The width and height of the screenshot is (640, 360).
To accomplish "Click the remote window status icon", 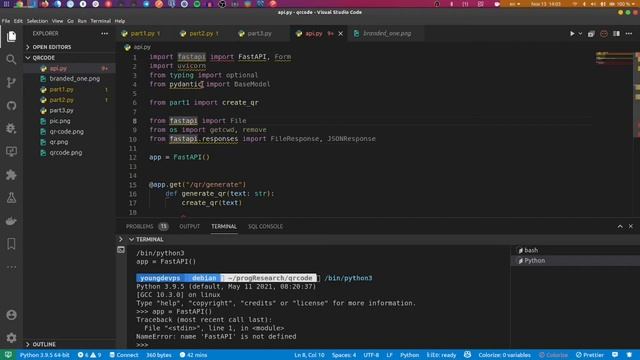I will pos(8,355).
